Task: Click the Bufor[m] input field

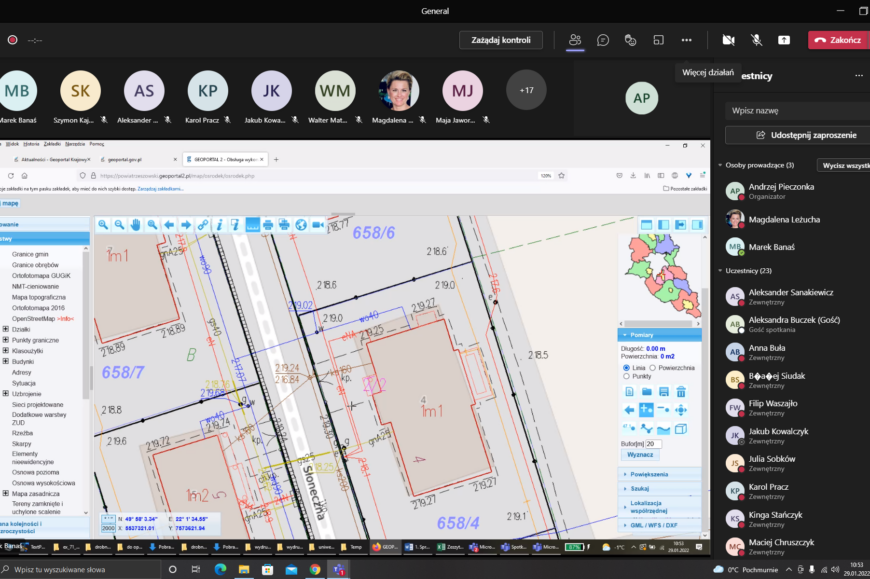Action: [654, 444]
